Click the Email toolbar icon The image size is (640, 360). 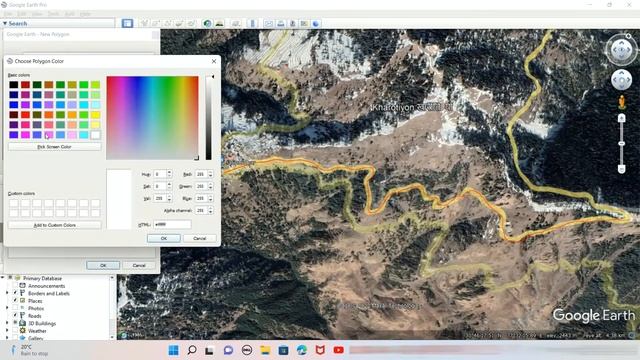[x=269, y=23]
